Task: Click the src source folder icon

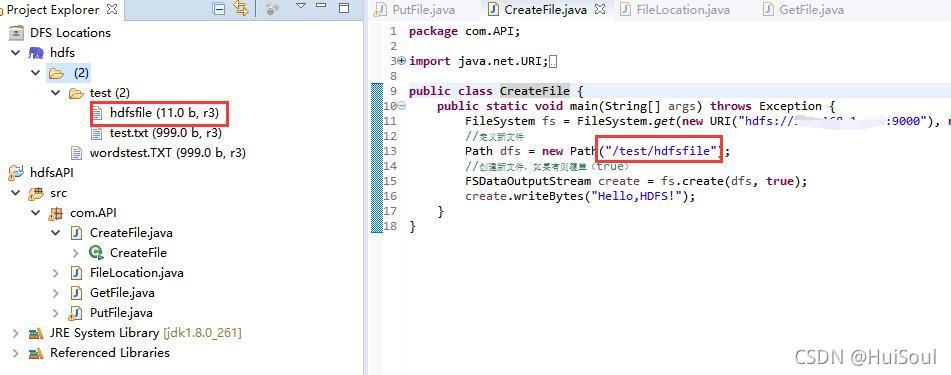Action: 36,193
